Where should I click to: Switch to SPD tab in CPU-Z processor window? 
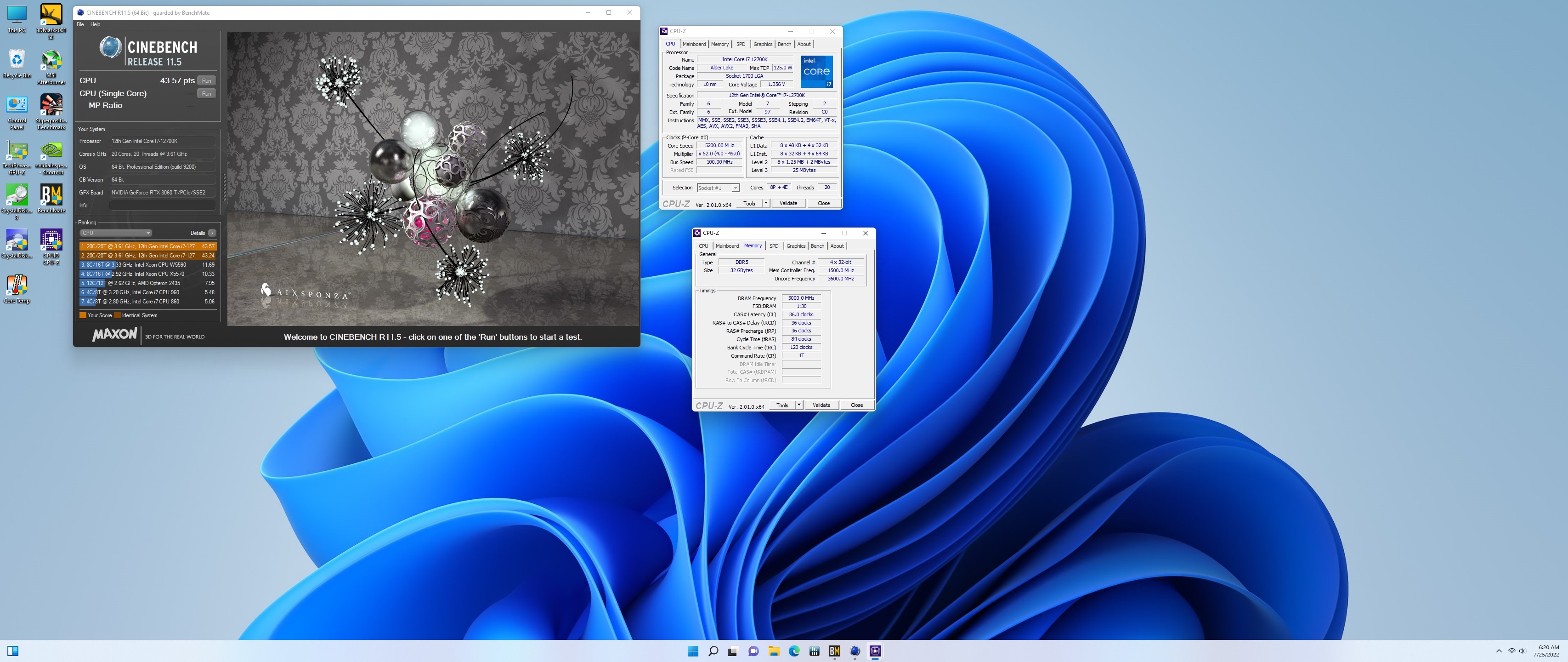[741, 44]
